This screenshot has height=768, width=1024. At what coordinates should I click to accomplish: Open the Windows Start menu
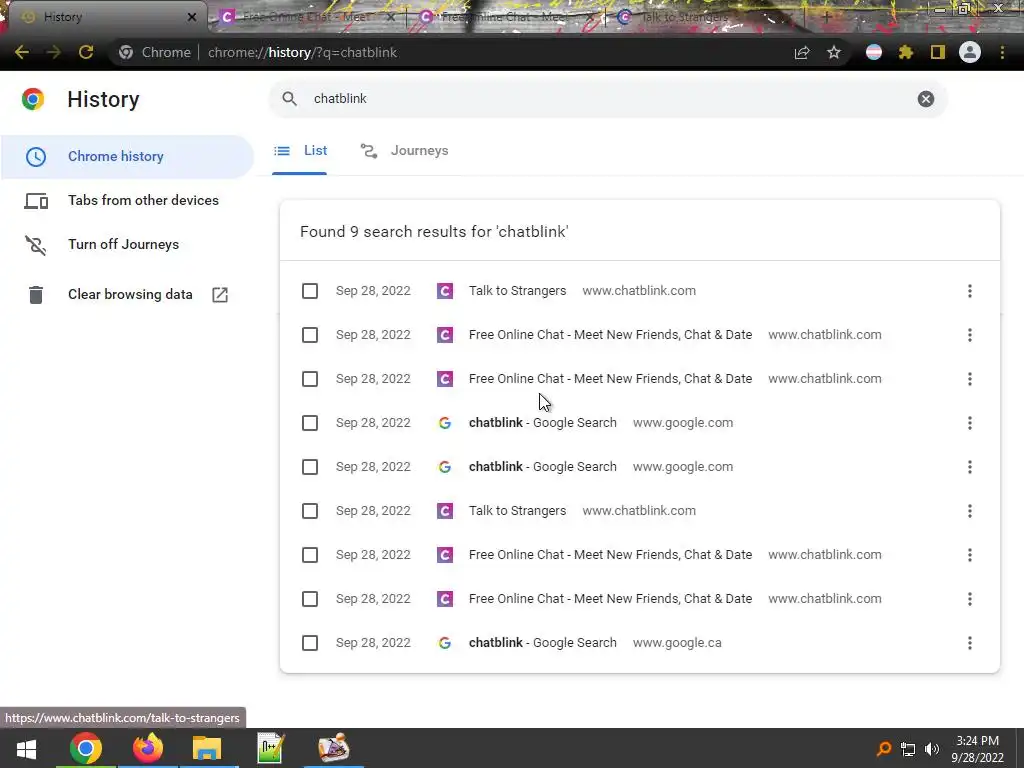(x=26, y=748)
